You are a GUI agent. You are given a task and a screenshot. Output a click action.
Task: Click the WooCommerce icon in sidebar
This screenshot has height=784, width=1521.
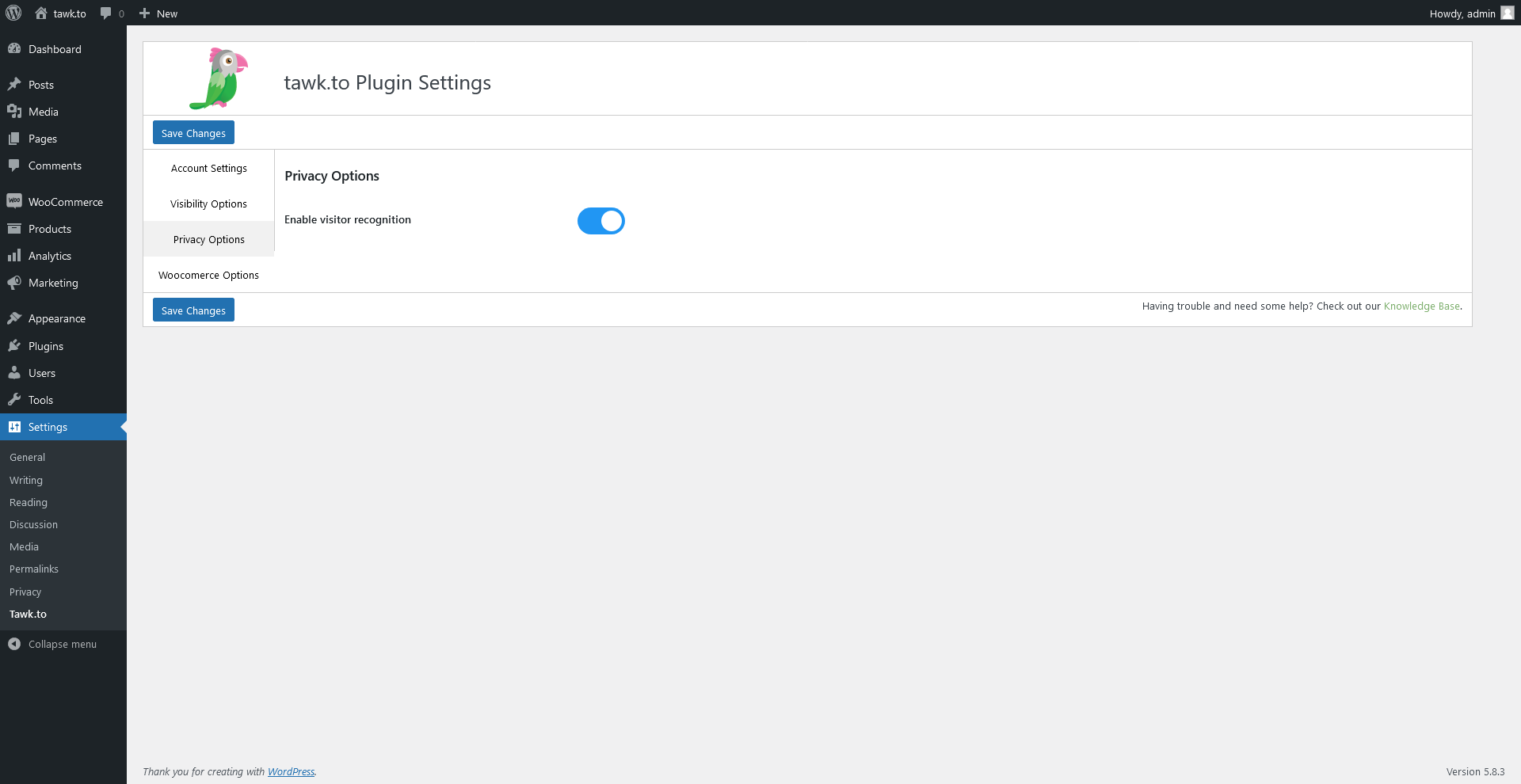(x=14, y=201)
